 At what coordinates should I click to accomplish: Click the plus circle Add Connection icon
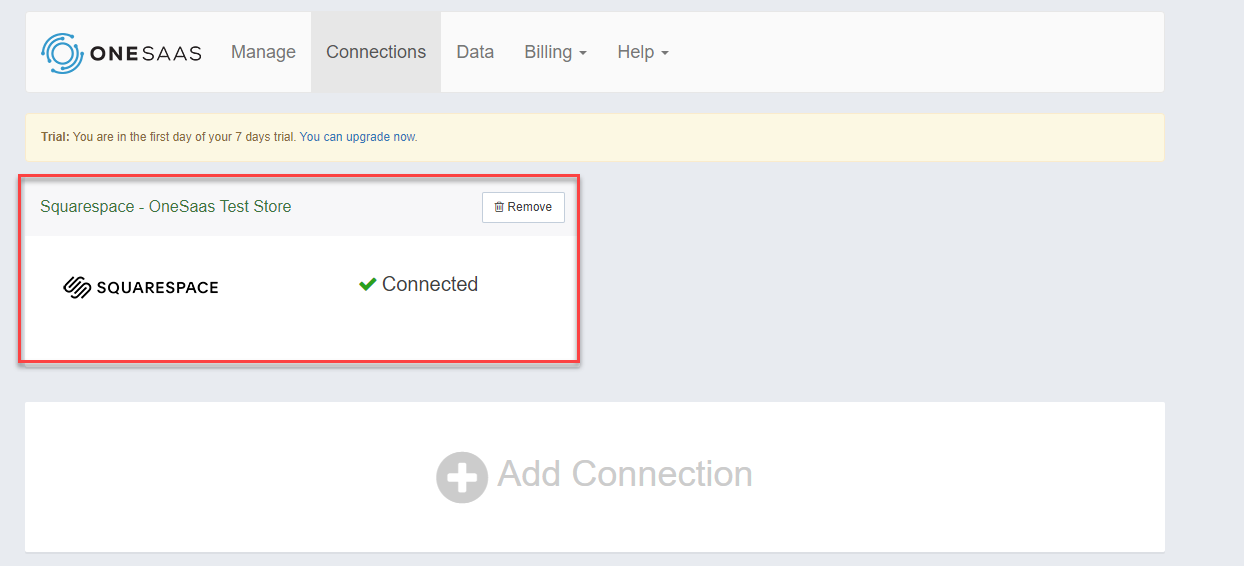click(x=462, y=477)
